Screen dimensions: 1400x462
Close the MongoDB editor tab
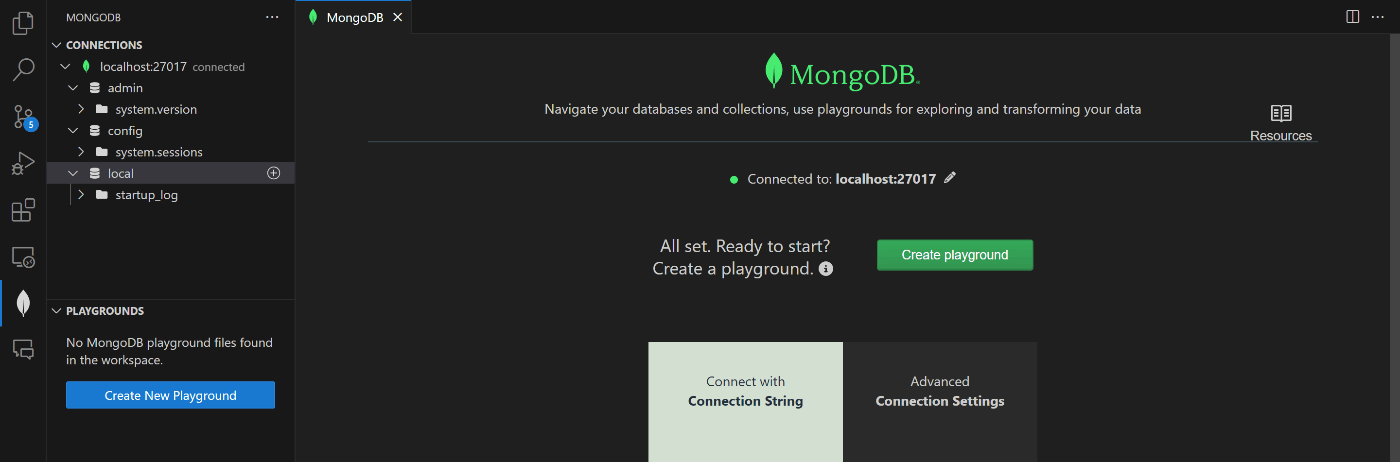(397, 17)
